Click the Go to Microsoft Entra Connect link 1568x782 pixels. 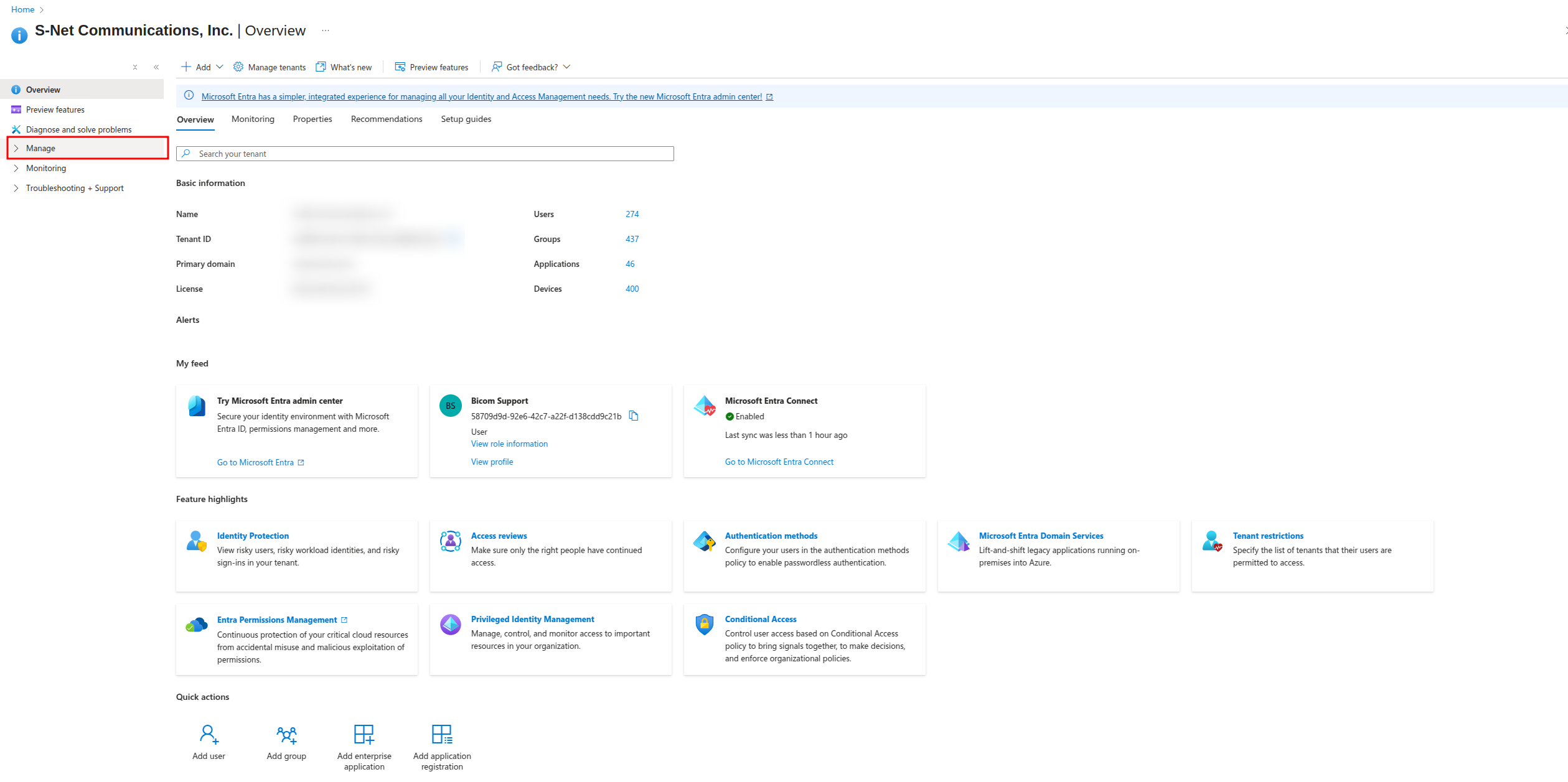pyautogui.click(x=779, y=462)
